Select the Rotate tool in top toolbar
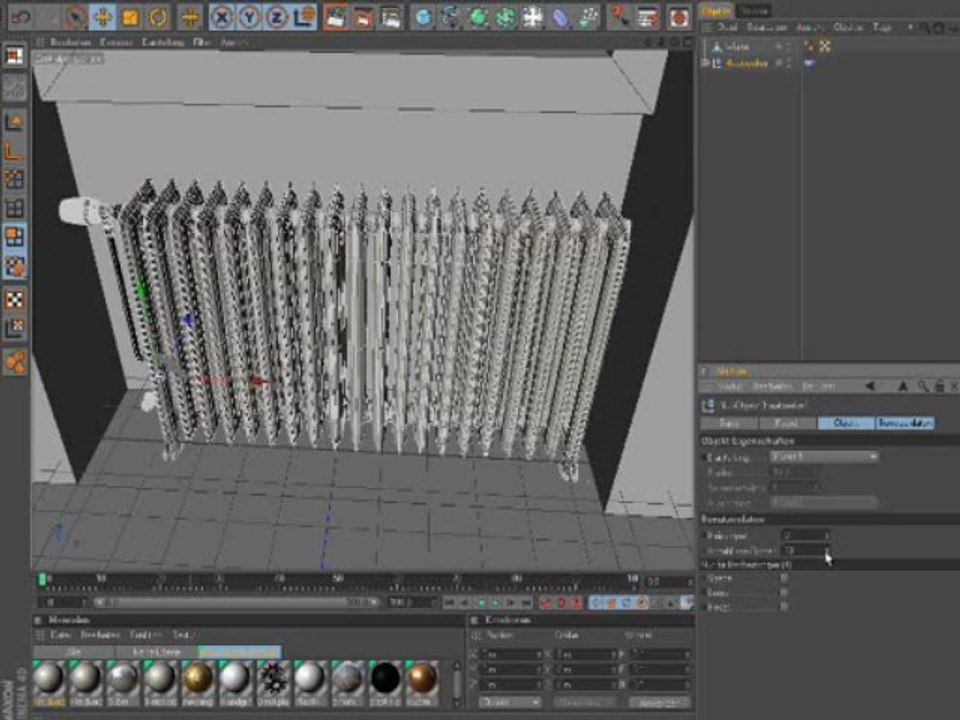Screen dimensions: 960x720 tap(158, 17)
